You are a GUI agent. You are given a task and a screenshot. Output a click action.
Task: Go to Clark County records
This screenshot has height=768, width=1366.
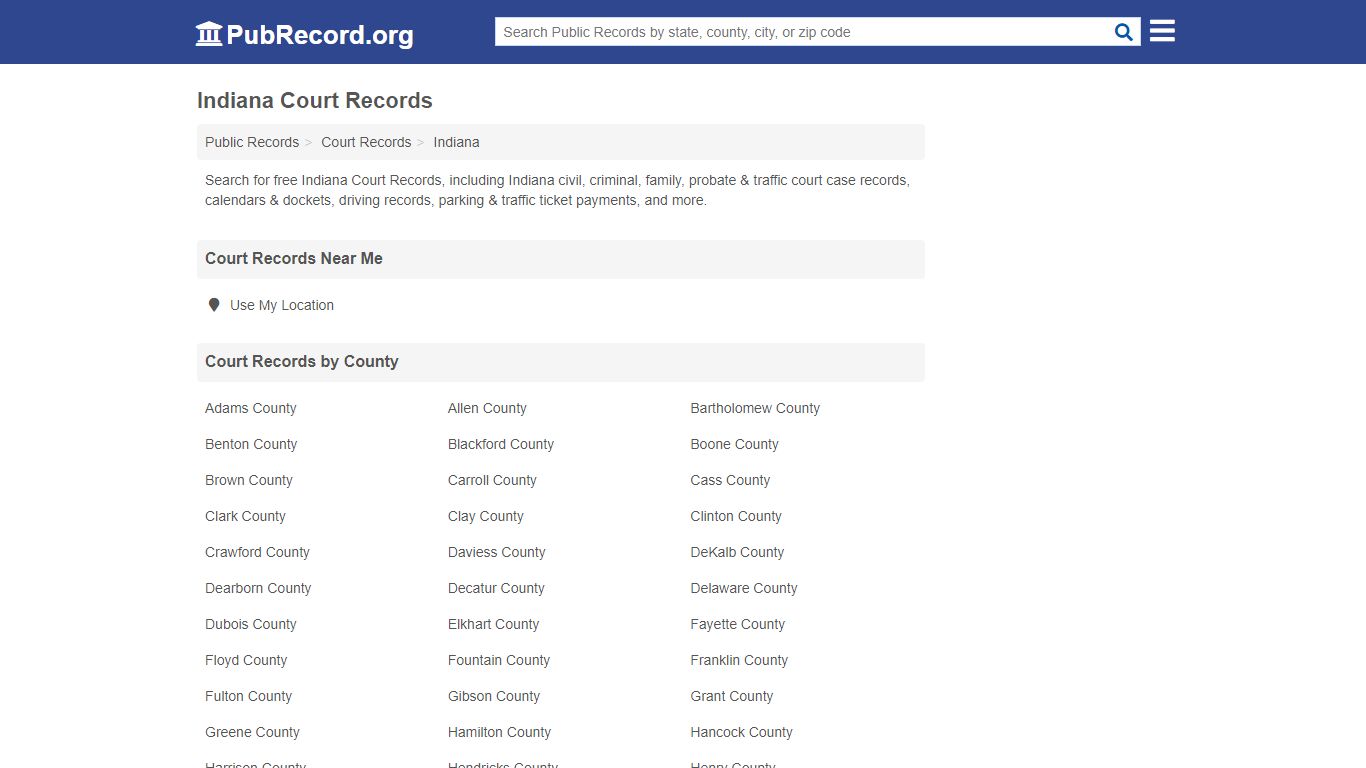(245, 516)
